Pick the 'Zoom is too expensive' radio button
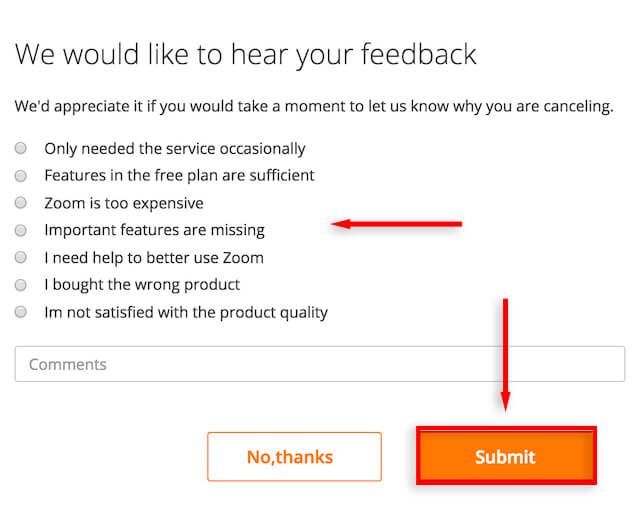 [21, 203]
